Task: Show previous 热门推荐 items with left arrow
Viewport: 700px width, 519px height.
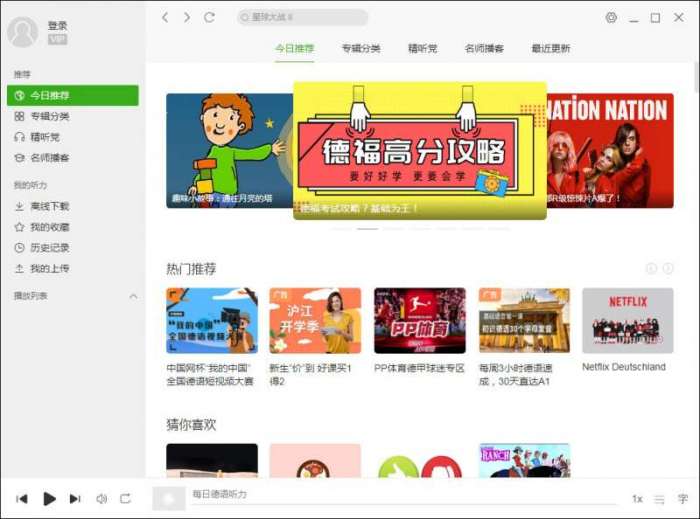Action: point(651,268)
